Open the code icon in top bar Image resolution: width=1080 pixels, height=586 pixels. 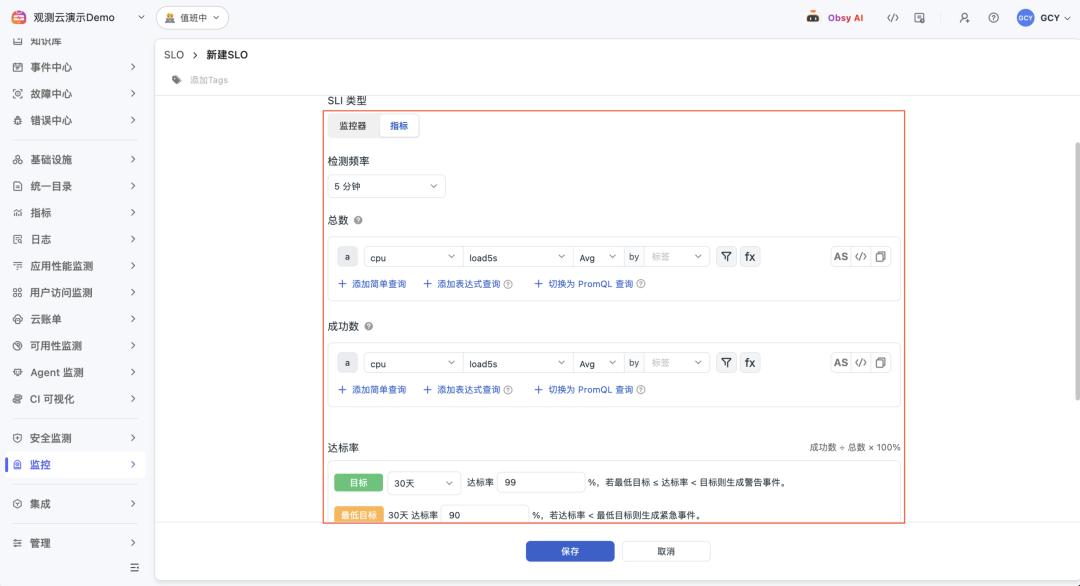pos(893,18)
